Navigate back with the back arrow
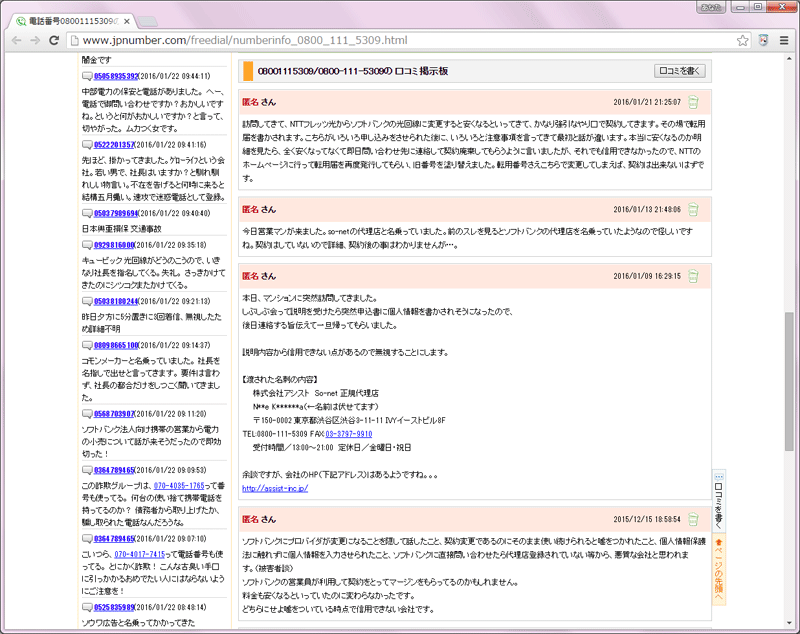 click(x=15, y=42)
